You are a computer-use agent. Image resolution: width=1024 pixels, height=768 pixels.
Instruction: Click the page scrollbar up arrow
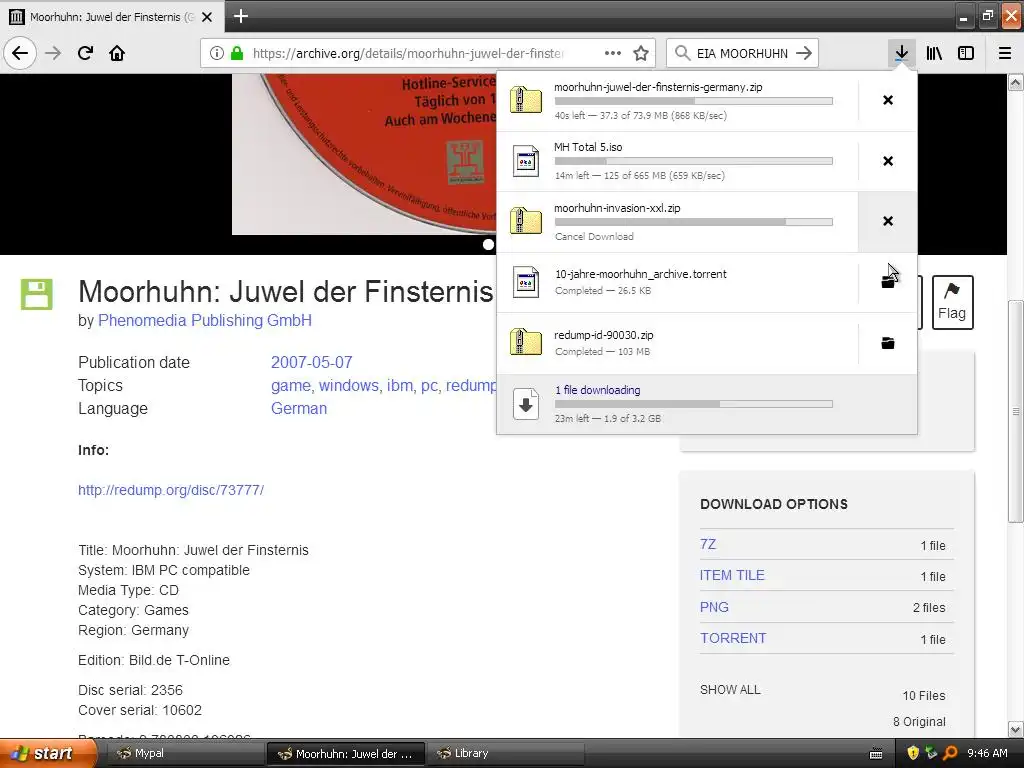(x=1016, y=82)
